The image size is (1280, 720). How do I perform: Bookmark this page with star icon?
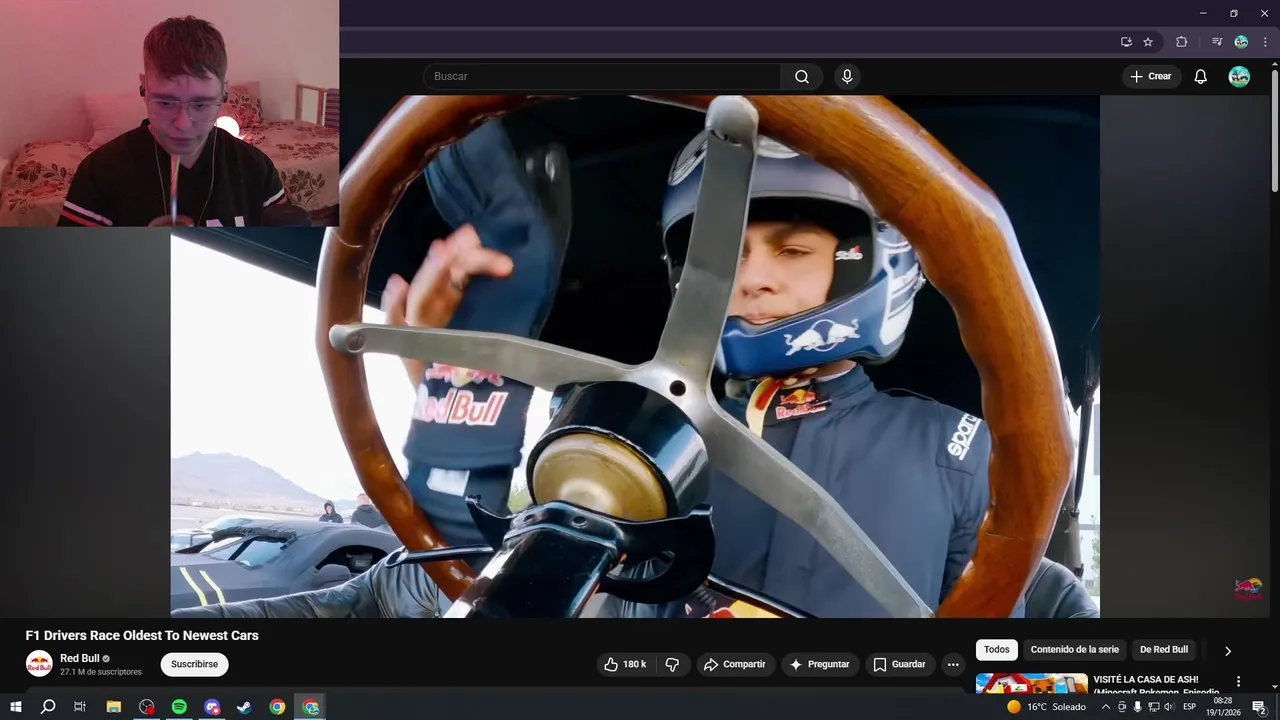tap(1148, 42)
